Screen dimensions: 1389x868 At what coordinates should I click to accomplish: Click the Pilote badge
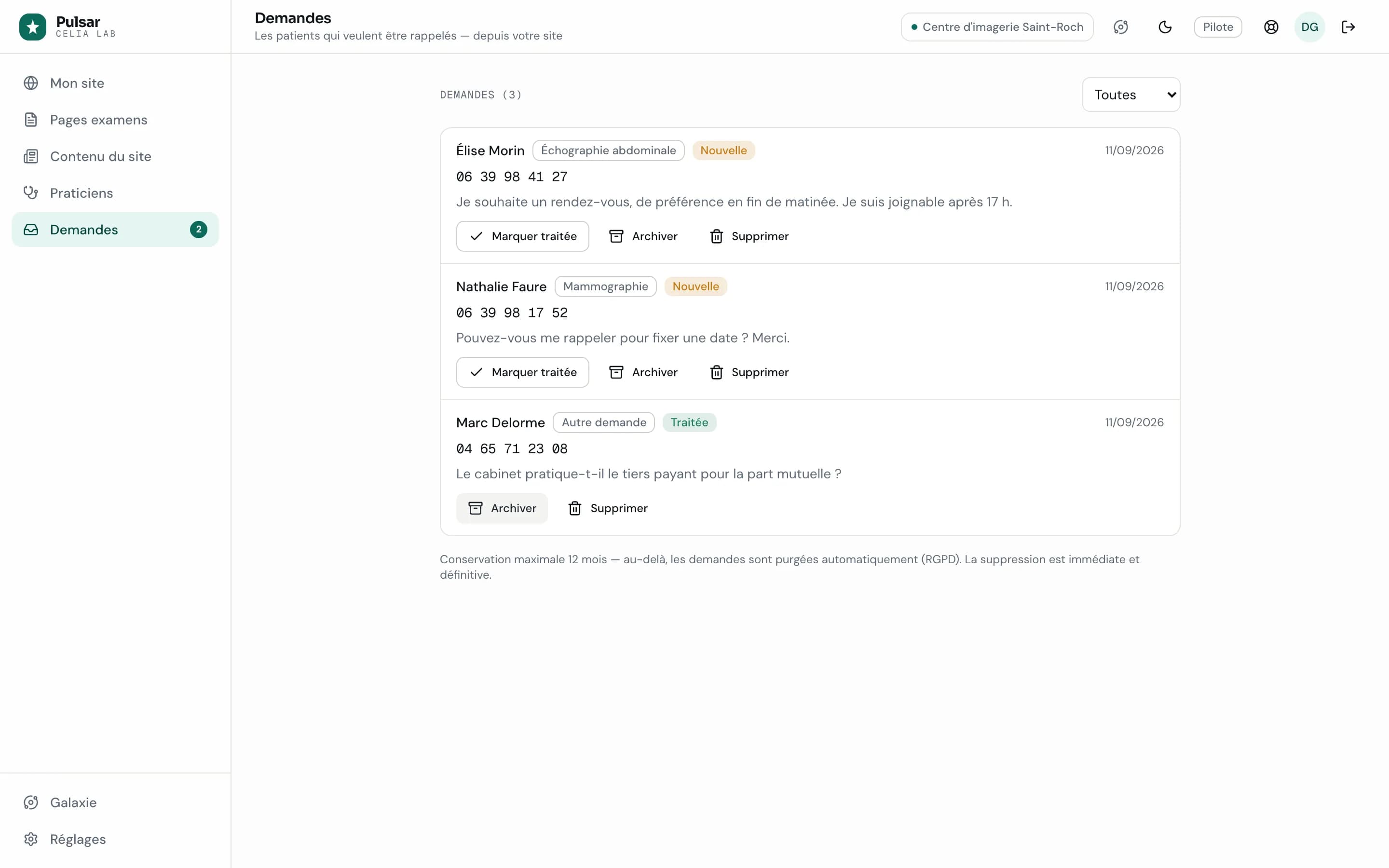pyautogui.click(x=1218, y=27)
